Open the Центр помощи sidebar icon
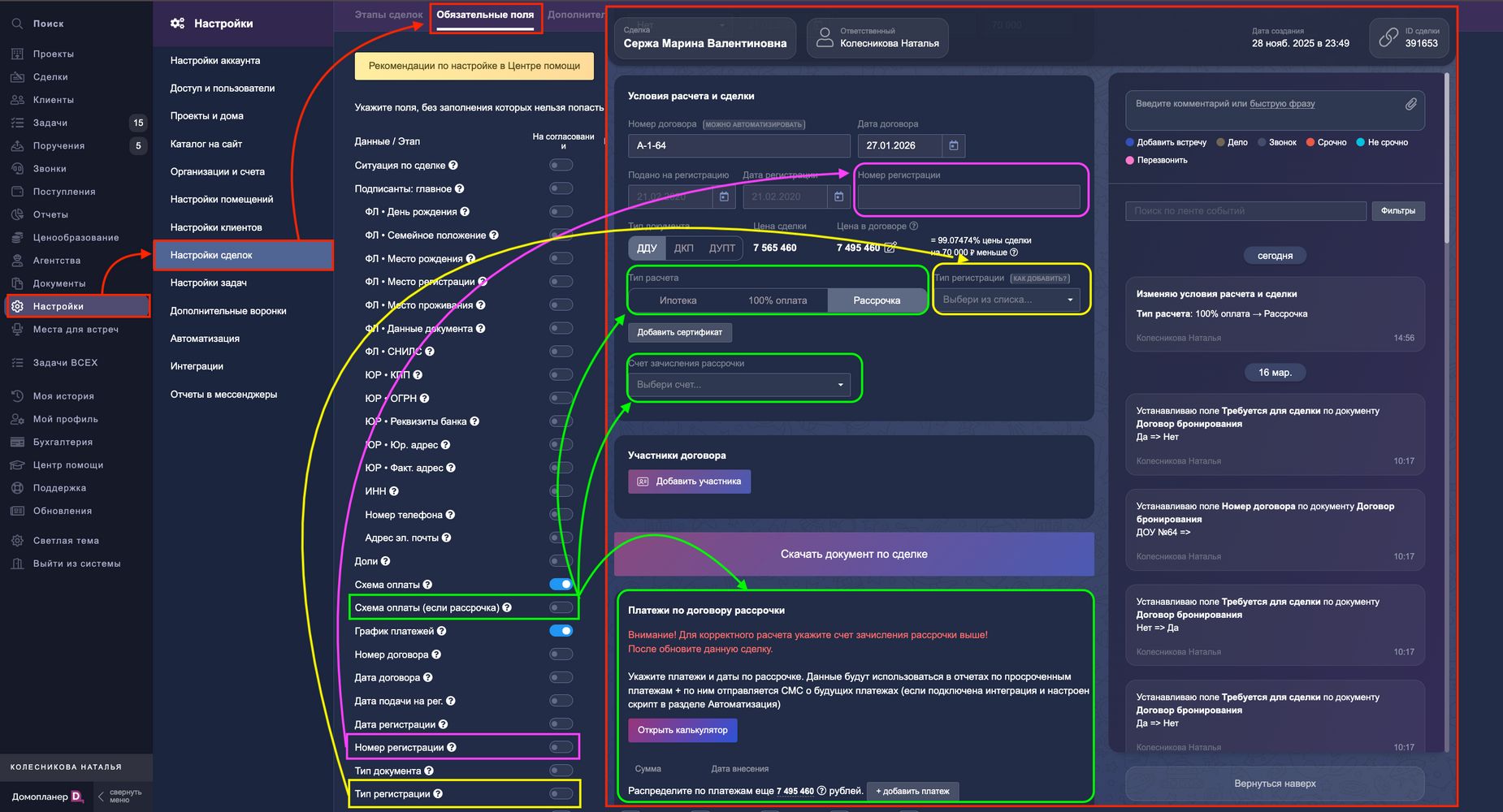Image resolution: width=1503 pixels, height=812 pixels. 17,465
